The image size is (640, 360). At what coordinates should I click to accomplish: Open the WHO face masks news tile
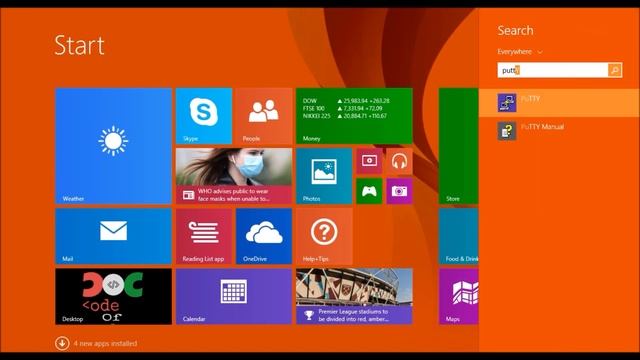[234, 176]
